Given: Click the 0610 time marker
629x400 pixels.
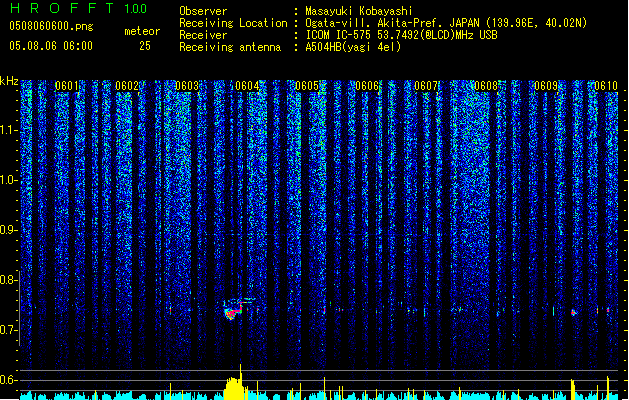Looking at the screenshot, I should tap(606, 86).
